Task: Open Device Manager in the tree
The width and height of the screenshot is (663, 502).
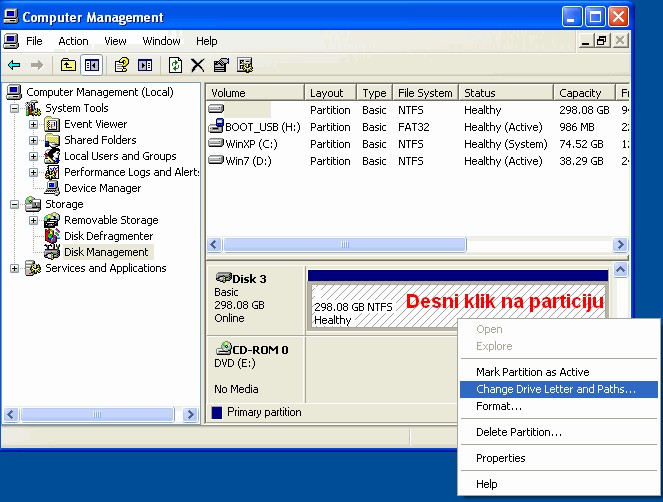Action: tap(102, 188)
